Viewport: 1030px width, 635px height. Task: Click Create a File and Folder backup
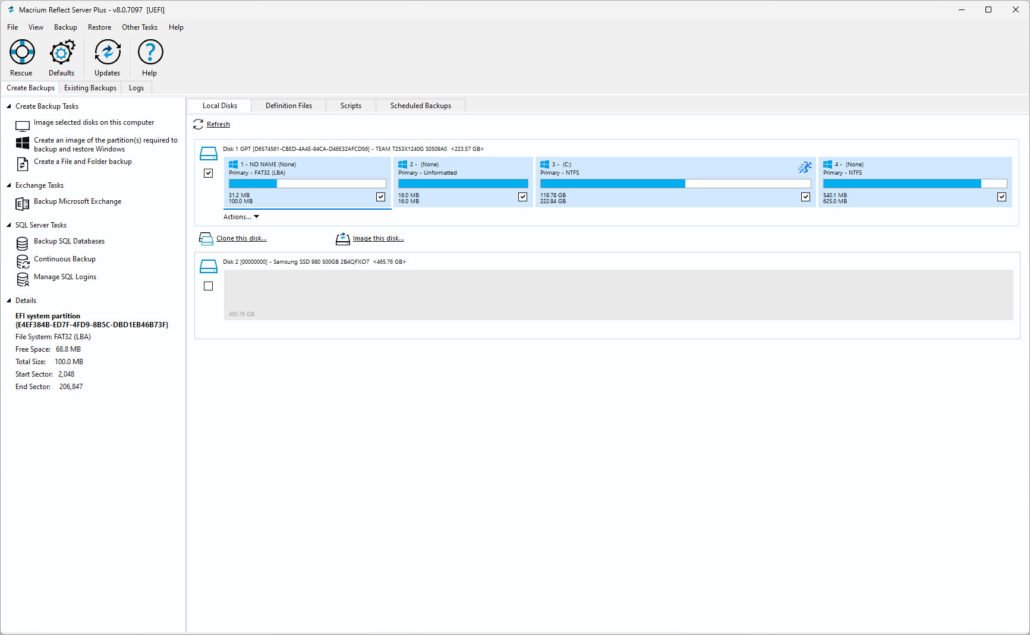[82, 162]
